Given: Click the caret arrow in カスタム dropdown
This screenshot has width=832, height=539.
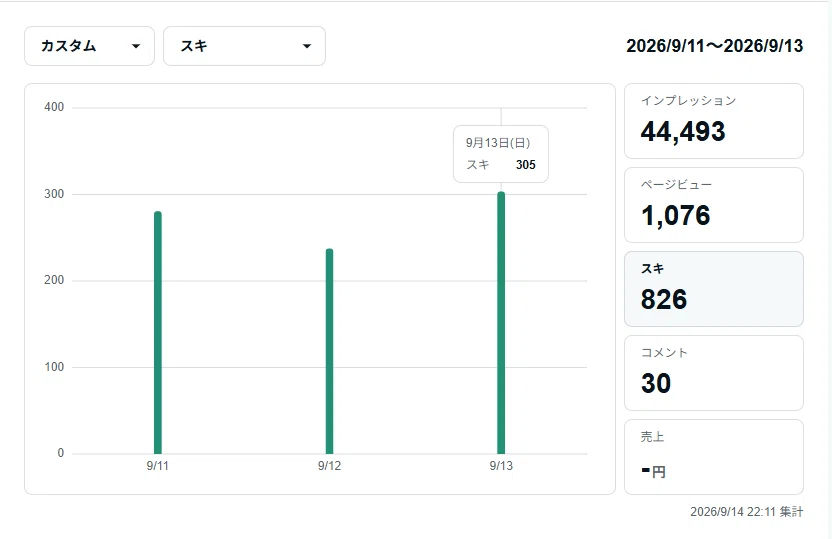Looking at the screenshot, I should pos(136,46).
